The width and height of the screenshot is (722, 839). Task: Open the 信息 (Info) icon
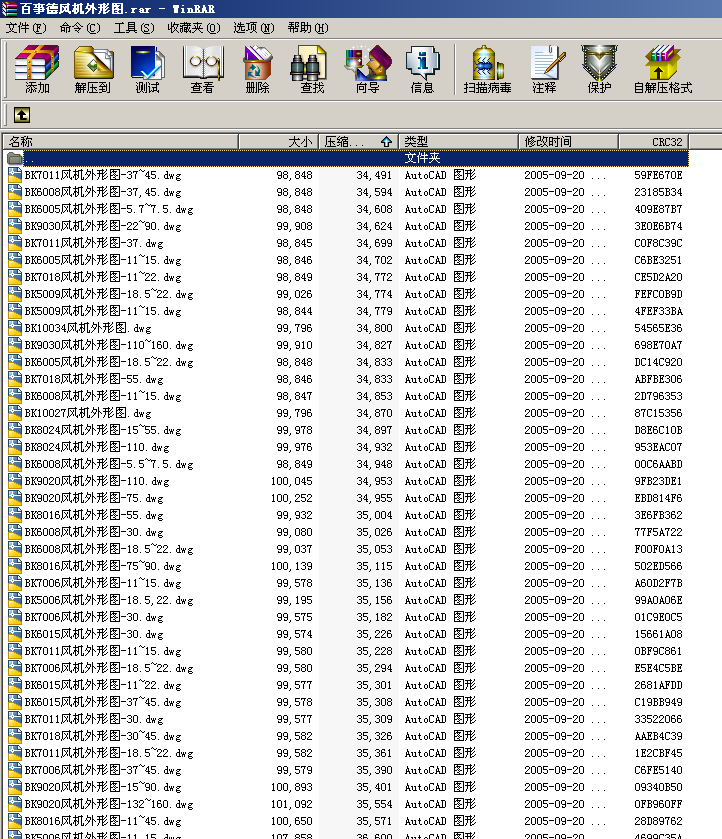(422, 70)
